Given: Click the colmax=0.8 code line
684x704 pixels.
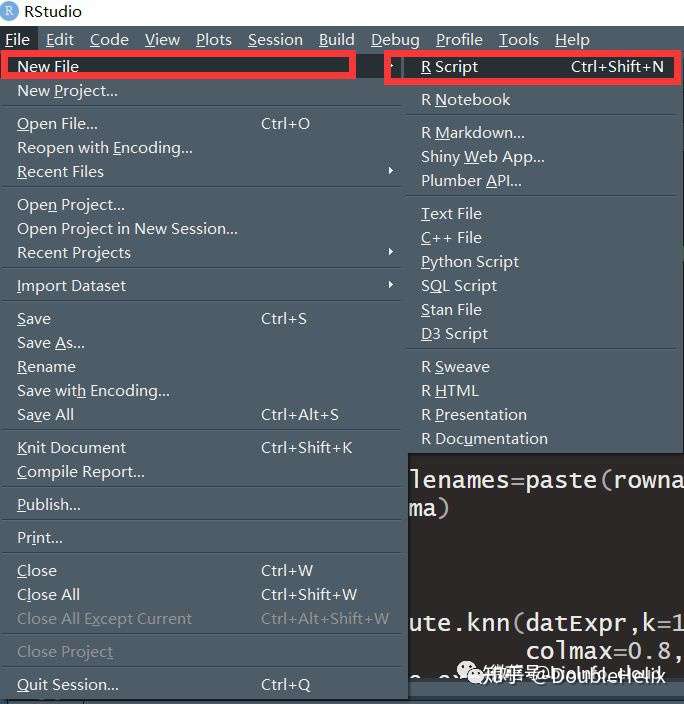Looking at the screenshot, I should tap(605, 651).
